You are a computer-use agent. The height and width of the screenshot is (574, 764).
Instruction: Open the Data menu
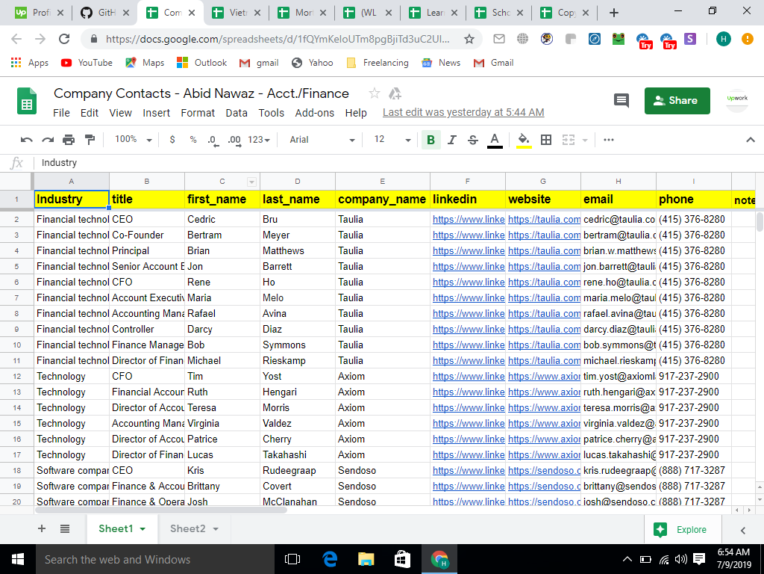(236, 113)
